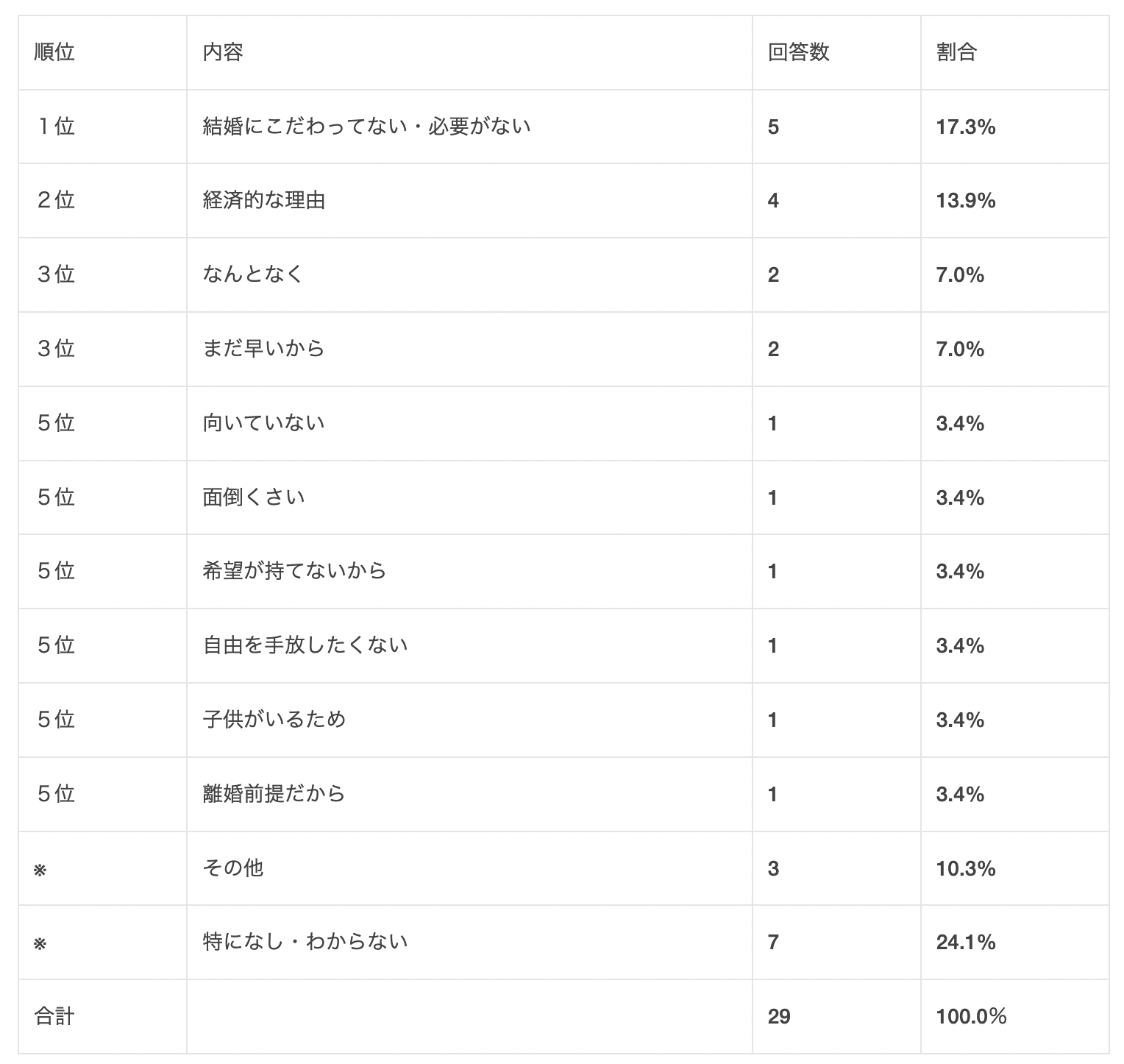Viewport: 1124px width, 1064px height.
Task: Click the 順位 column header
Action: [x=55, y=52]
